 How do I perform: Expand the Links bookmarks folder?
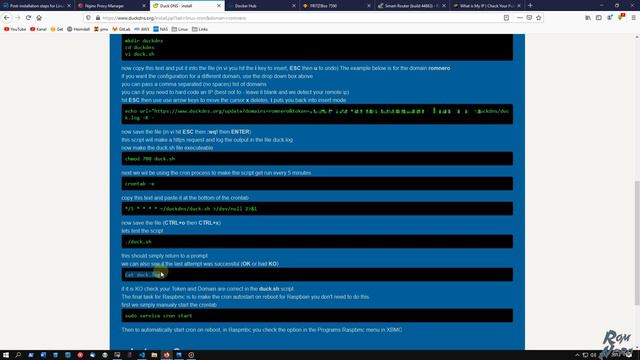[200, 29]
